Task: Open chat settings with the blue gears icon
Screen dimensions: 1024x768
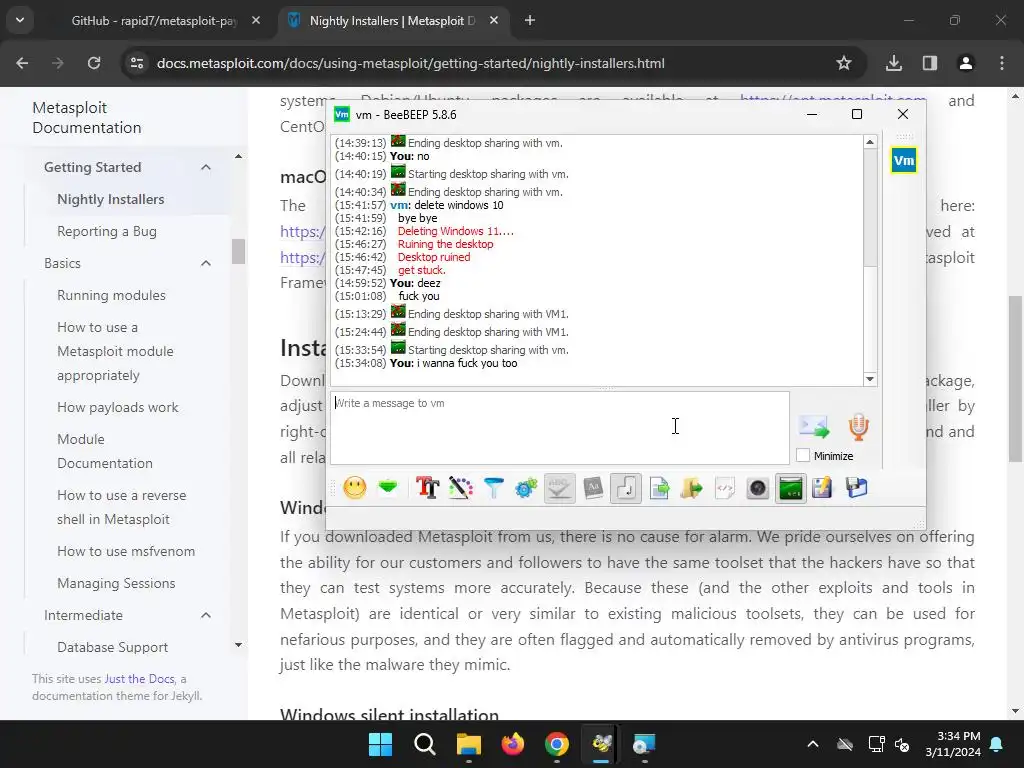Action: (526, 488)
